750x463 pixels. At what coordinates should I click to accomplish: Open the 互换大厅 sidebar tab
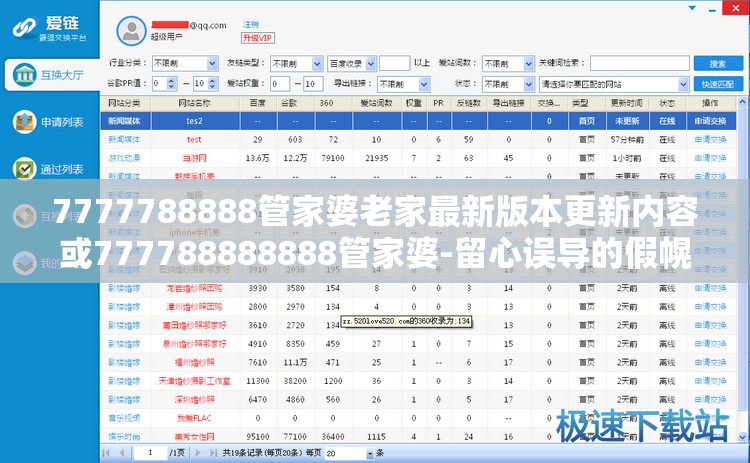pyautogui.click(x=52, y=75)
